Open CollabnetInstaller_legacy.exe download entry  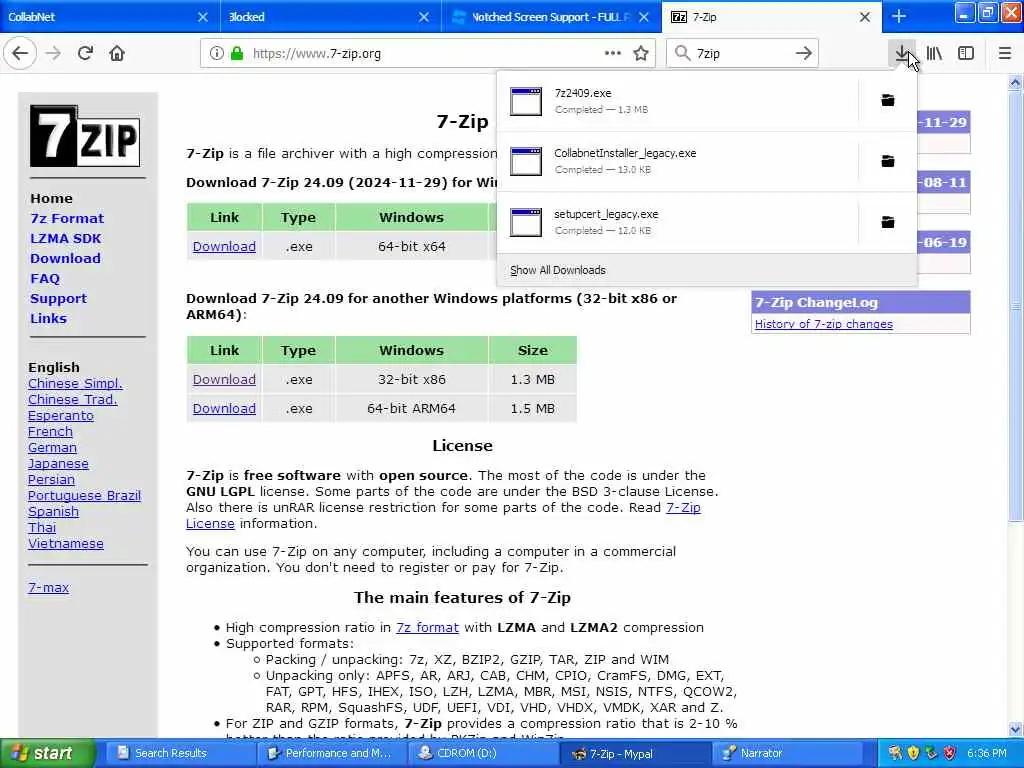tap(676, 161)
